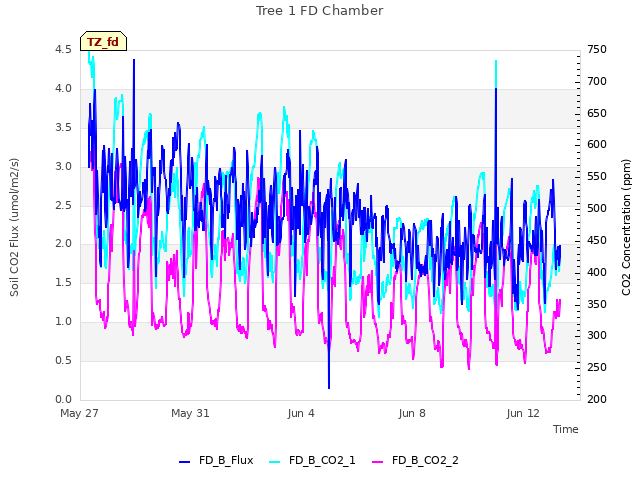
Task: Click the 1.5 left axis tick label
Action: click(x=63, y=282)
